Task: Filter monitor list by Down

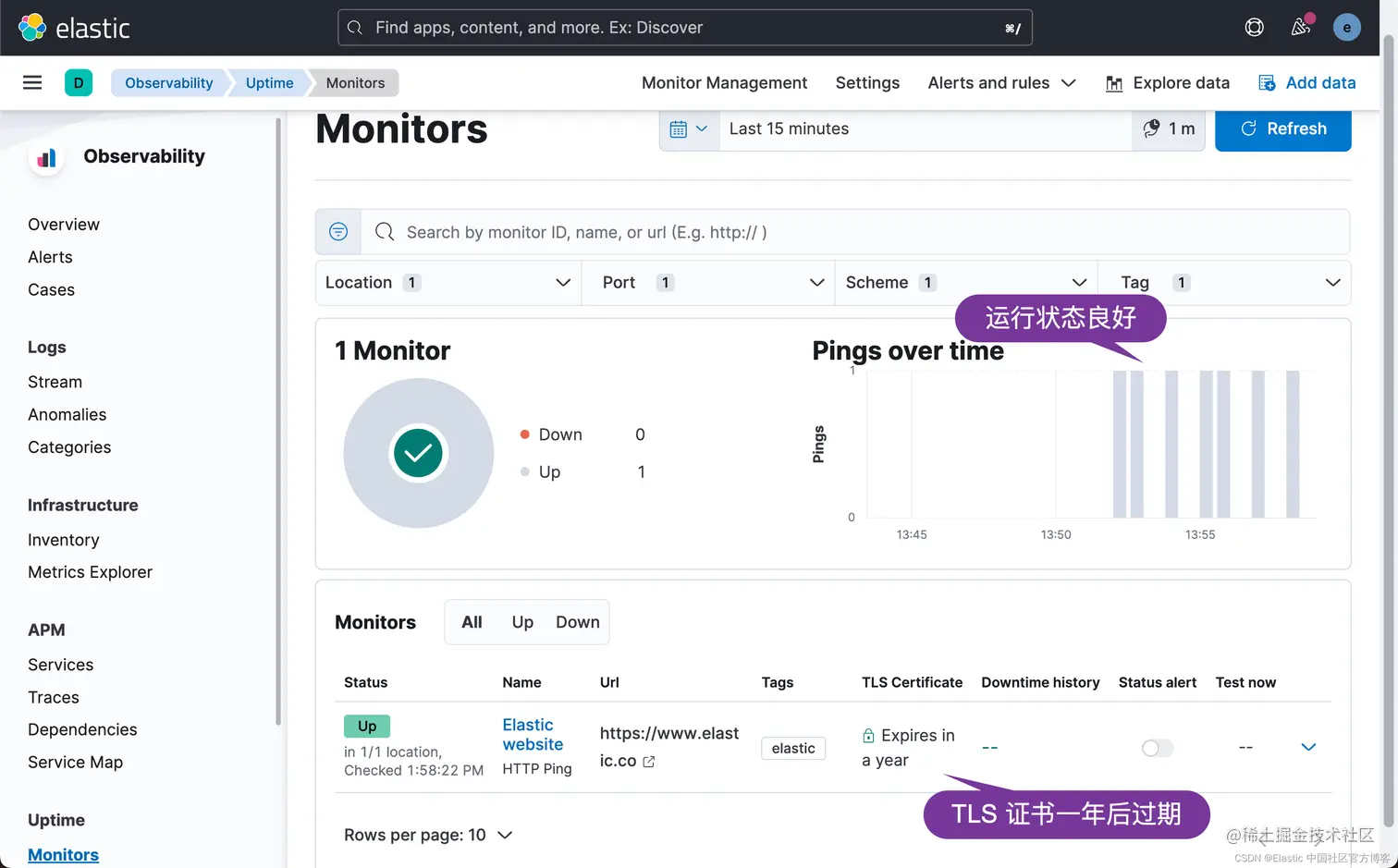Action: pos(577,622)
